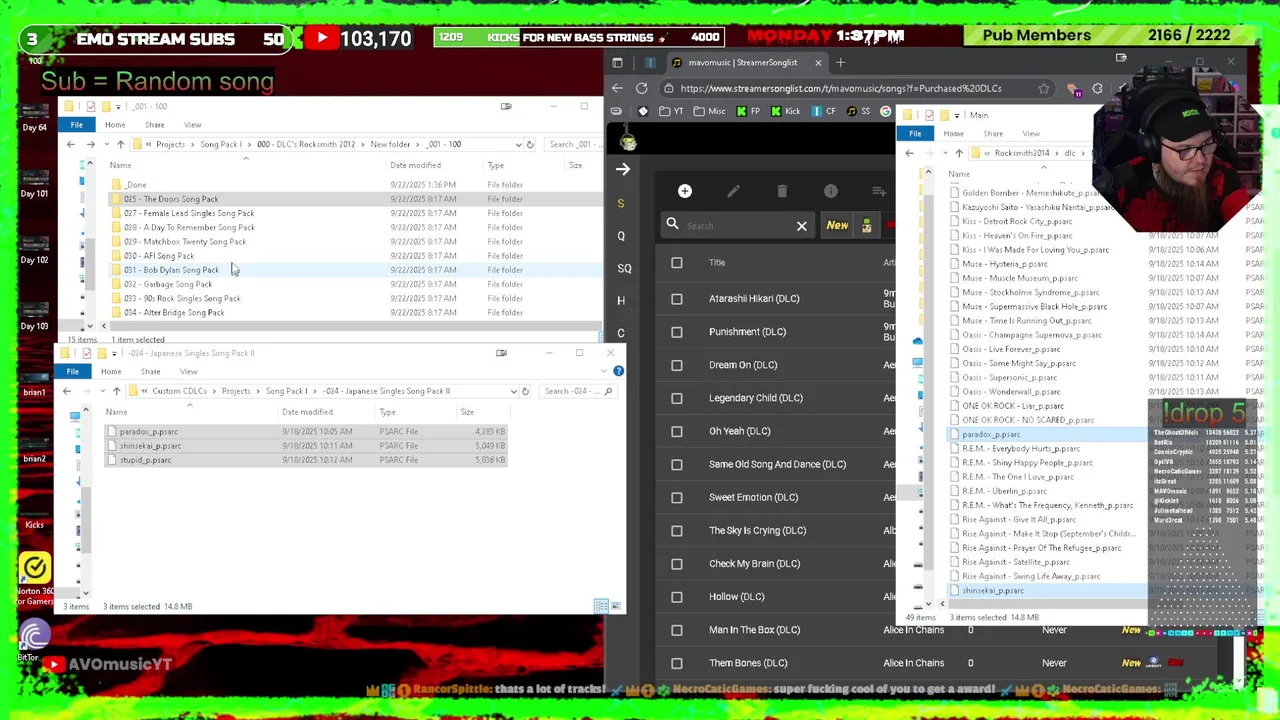1280x720 pixels.
Task: Open the Q section in songlist sidebar
Action: point(621,236)
